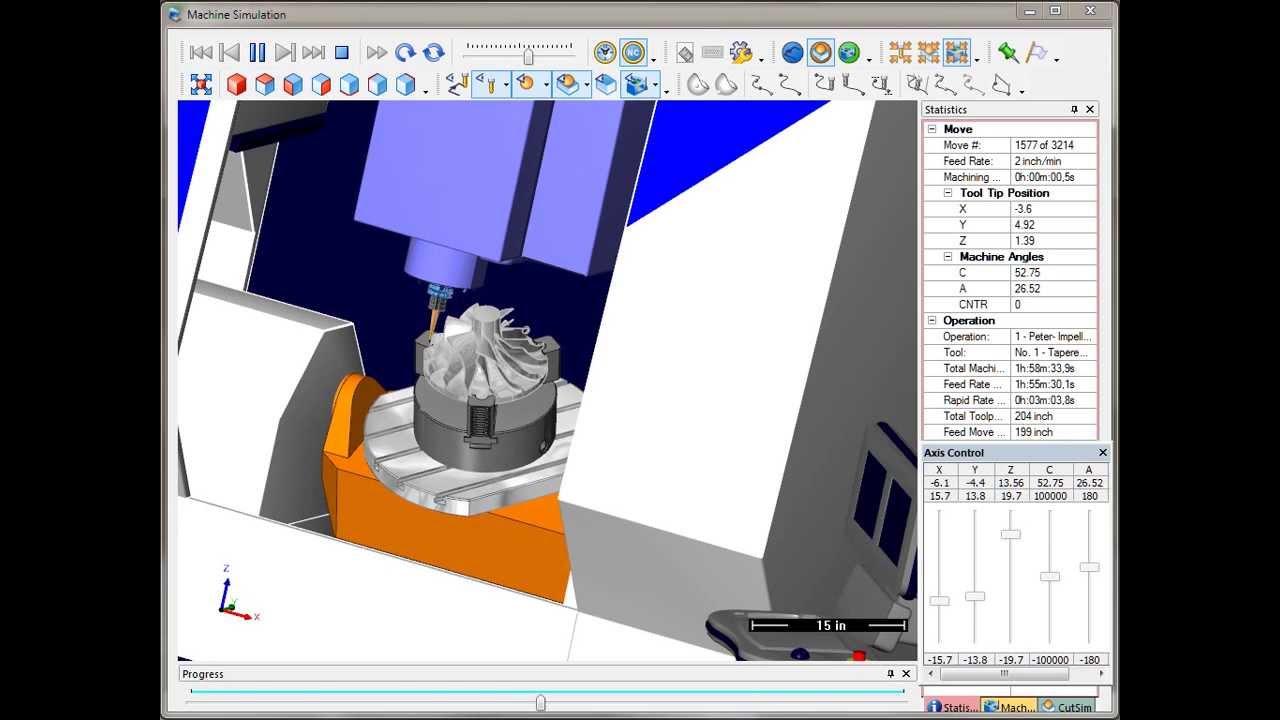1280x720 pixels.
Task: Toggle the NC-based mode icon
Action: (633, 53)
